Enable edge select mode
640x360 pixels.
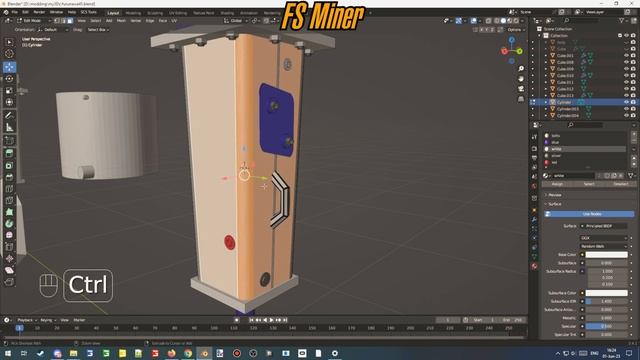tap(64, 20)
